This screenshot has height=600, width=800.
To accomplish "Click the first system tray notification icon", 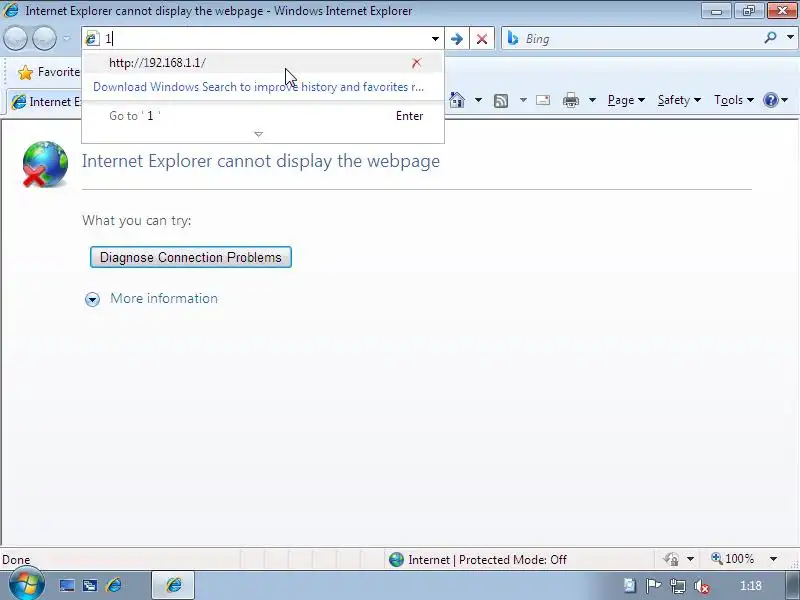I will click(630, 586).
